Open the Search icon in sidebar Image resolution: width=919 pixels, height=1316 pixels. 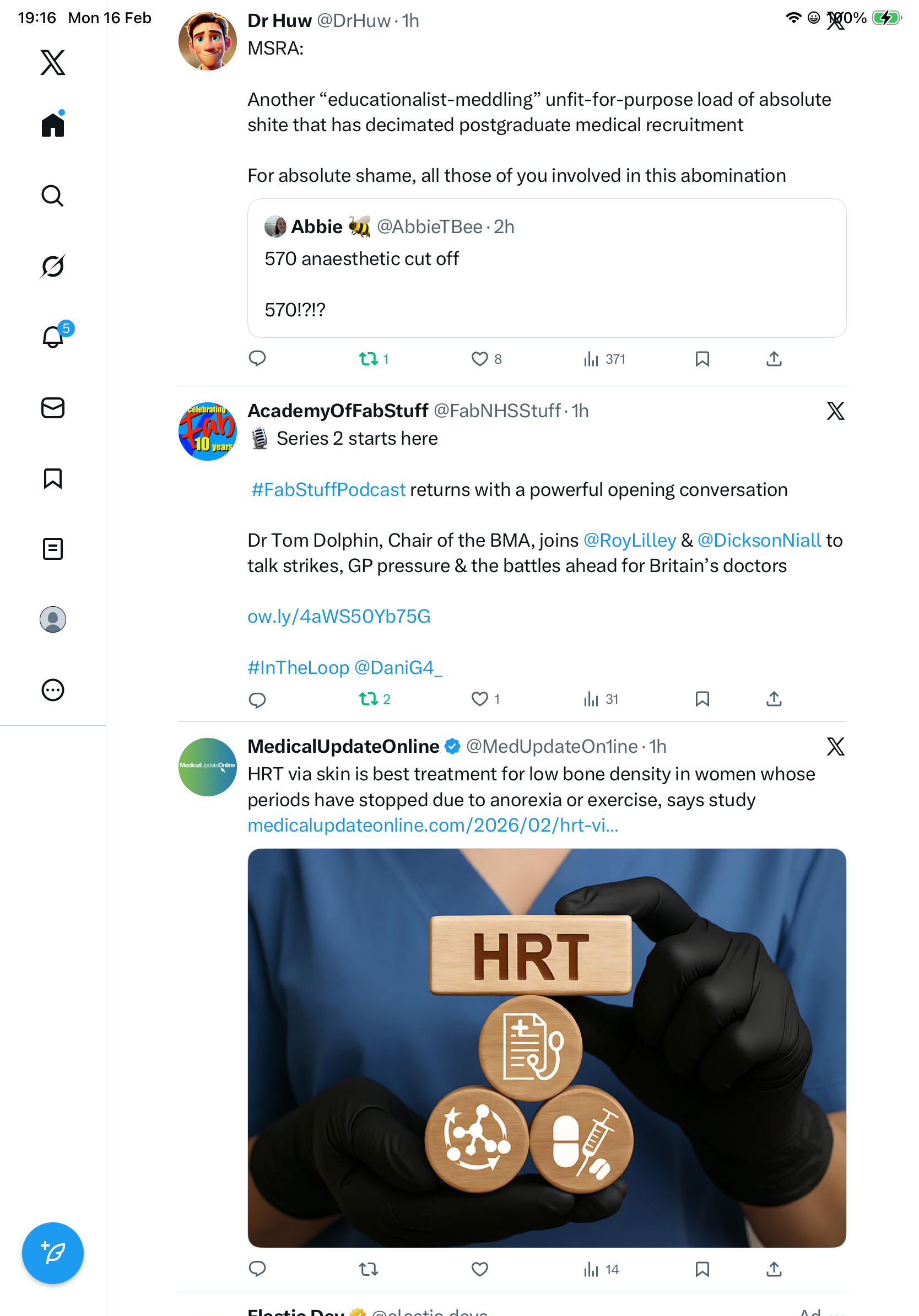pos(53,196)
